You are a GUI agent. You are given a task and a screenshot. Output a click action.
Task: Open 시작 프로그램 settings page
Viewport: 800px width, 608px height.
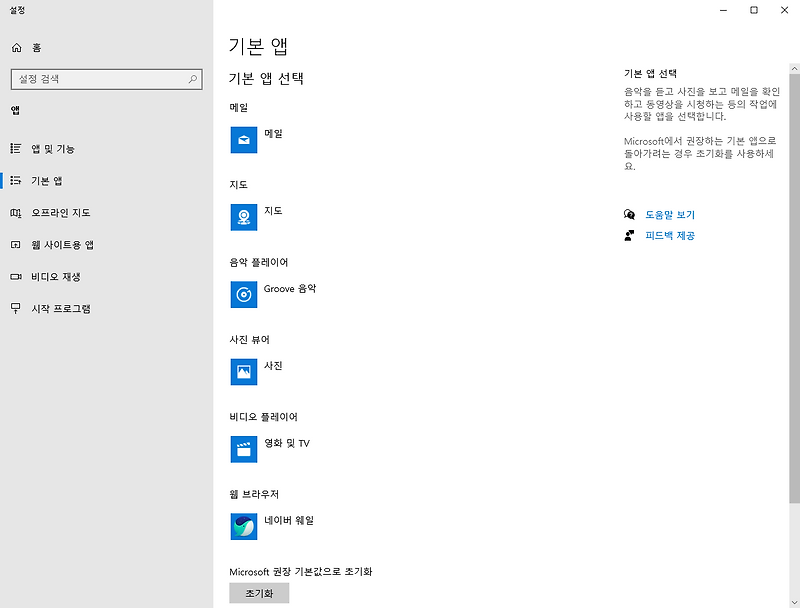pyautogui.click(x=61, y=309)
